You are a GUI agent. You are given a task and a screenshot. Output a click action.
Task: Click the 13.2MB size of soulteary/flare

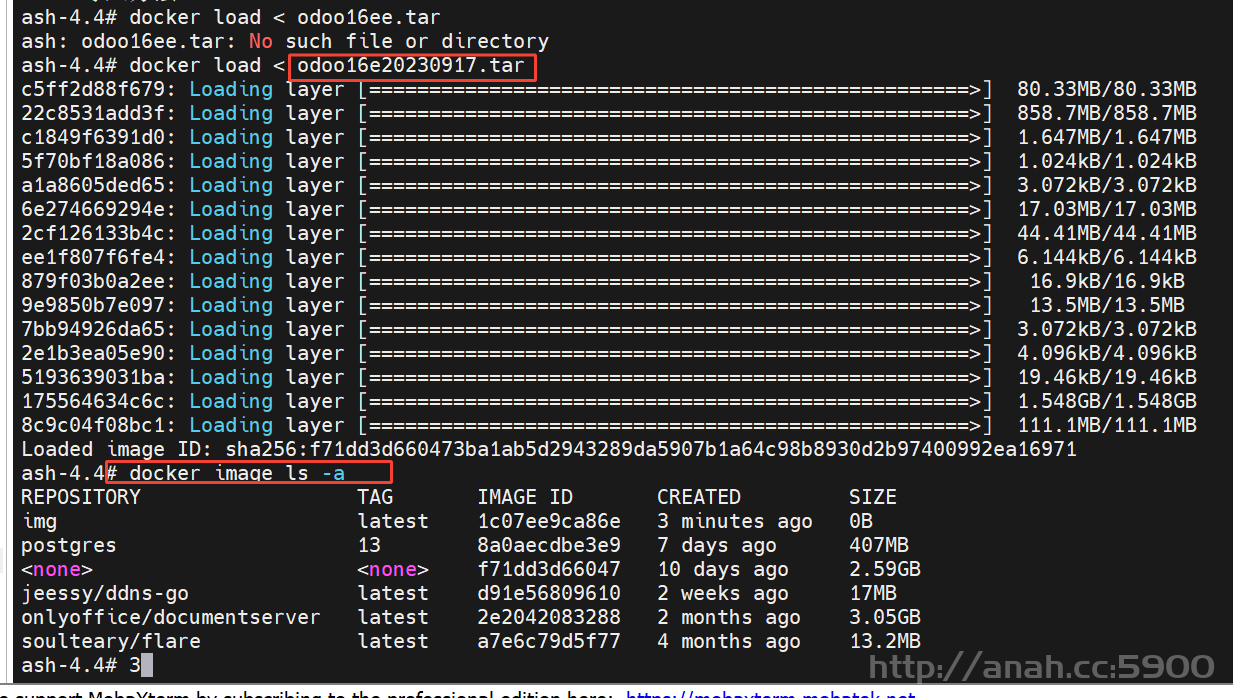pos(885,642)
